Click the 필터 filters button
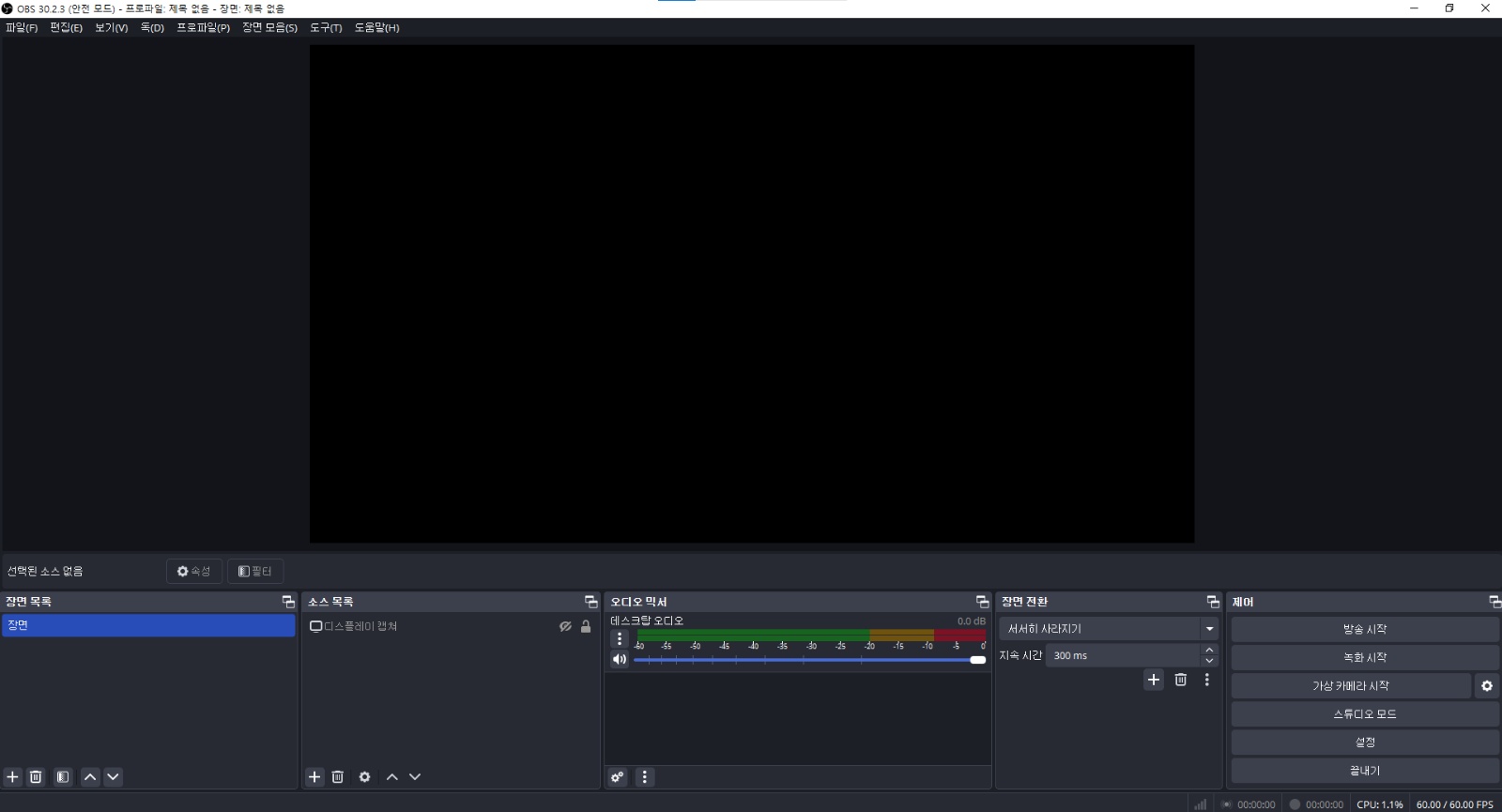The width and height of the screenshot is (1502, 812). 255,571
